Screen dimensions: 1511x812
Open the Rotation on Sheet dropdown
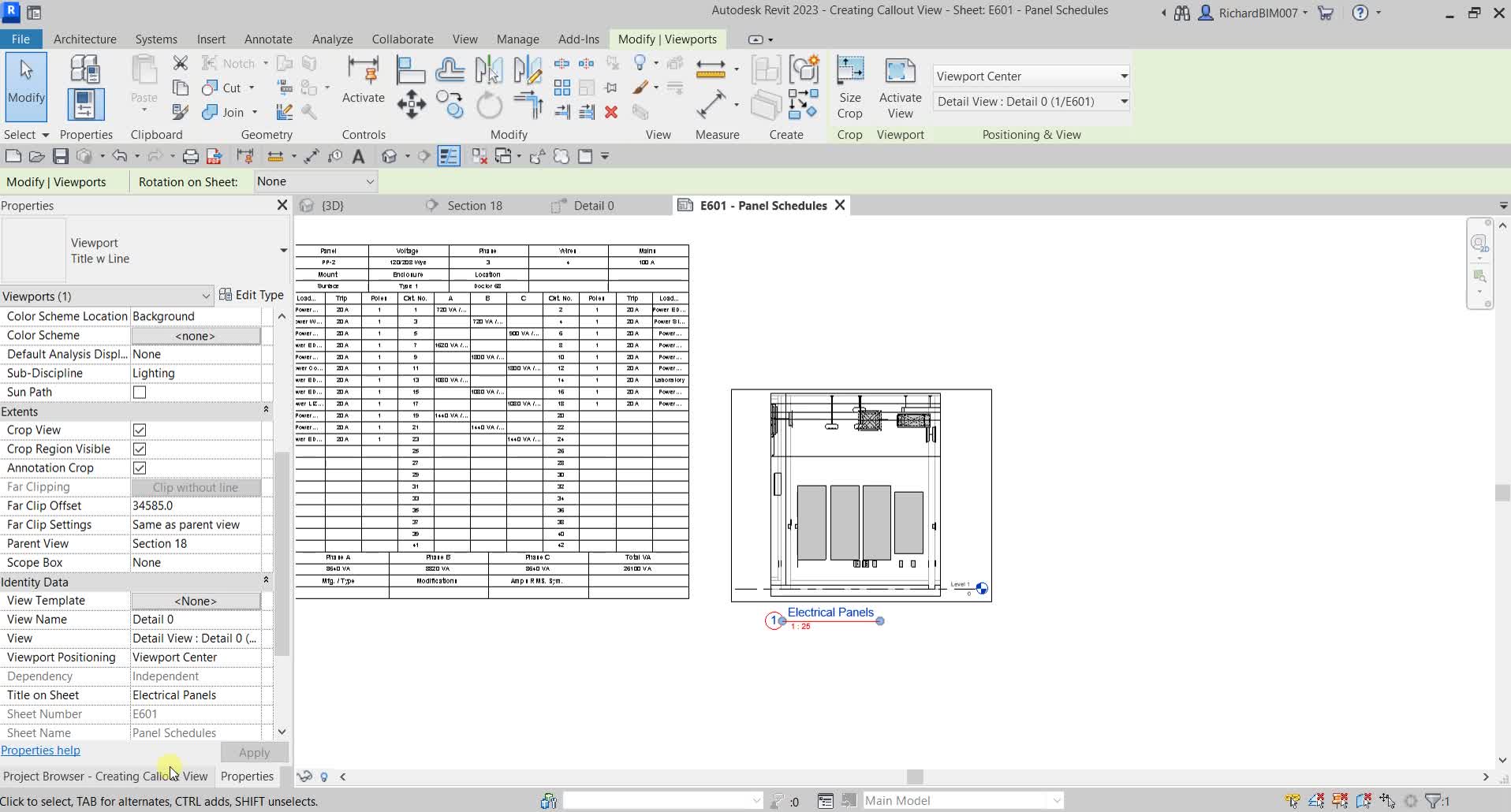[315, 182]
